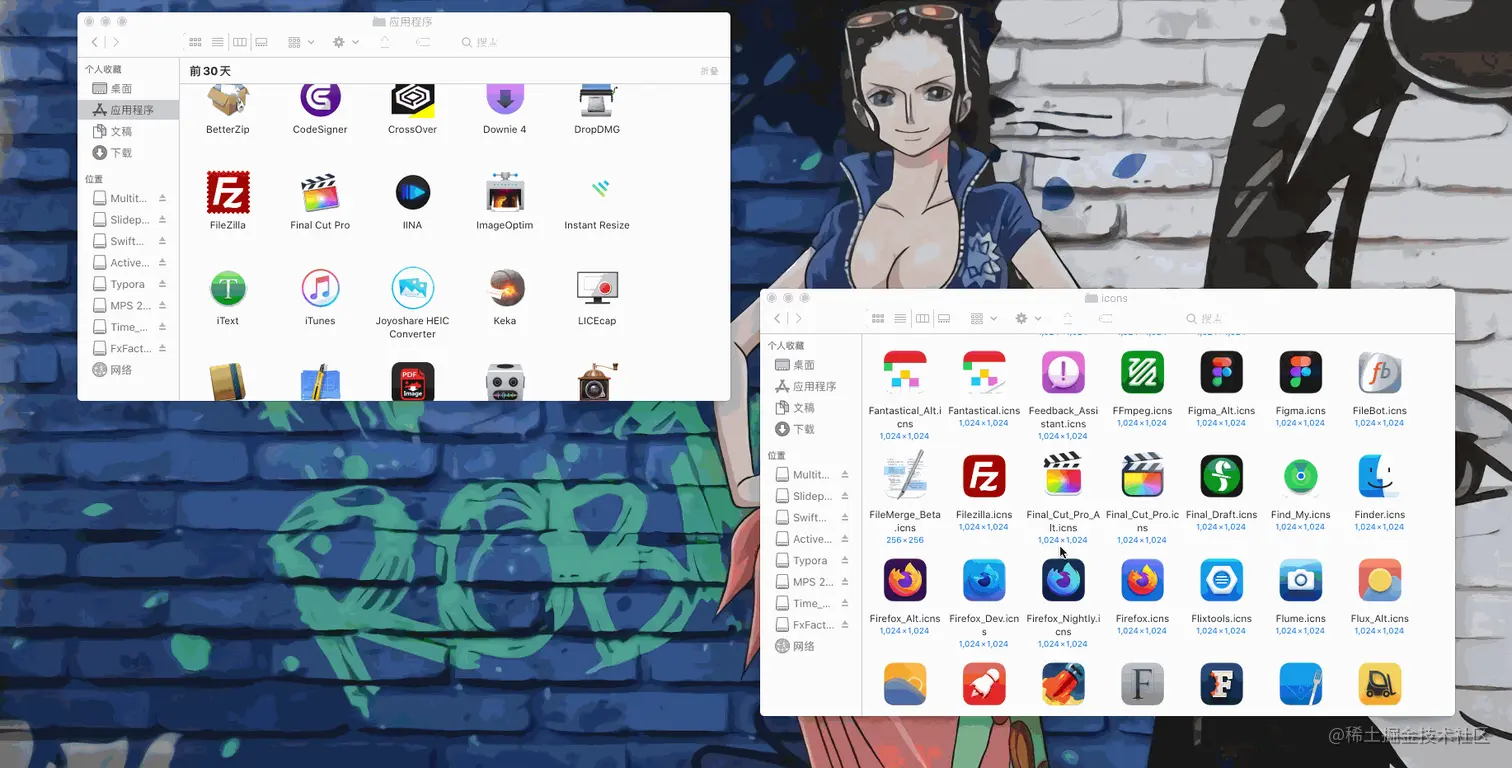This screenshot has width=1512, height=768.
Task: Open the CodeSigner app icon
Action: coord(320,101)
